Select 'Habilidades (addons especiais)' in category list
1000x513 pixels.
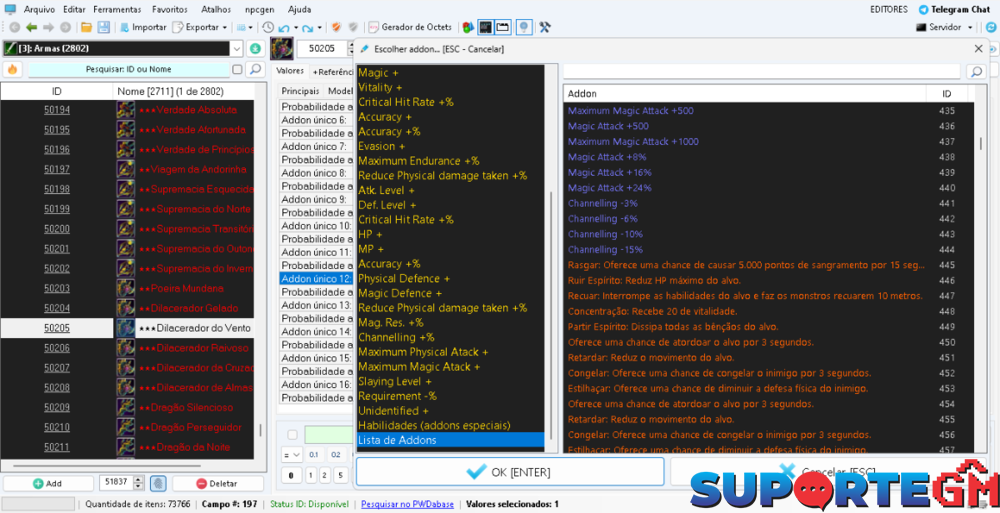(434, 425)
